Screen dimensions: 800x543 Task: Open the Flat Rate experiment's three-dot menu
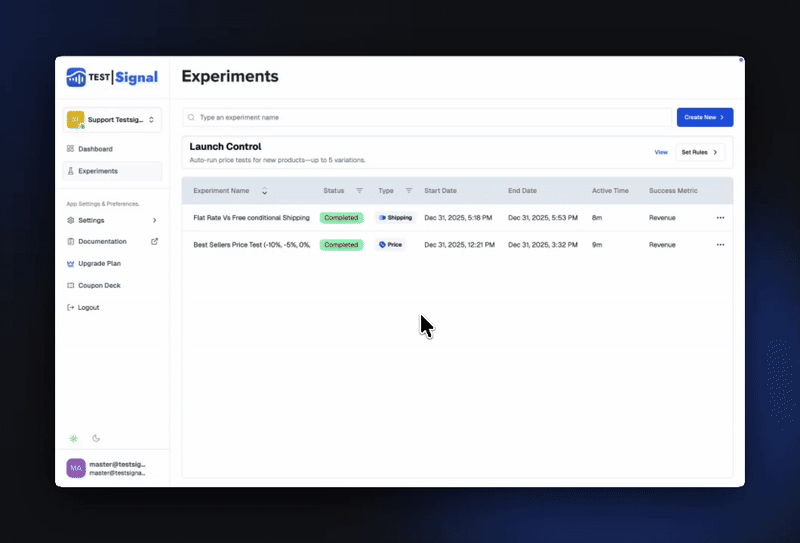click(x=720, y=218)
